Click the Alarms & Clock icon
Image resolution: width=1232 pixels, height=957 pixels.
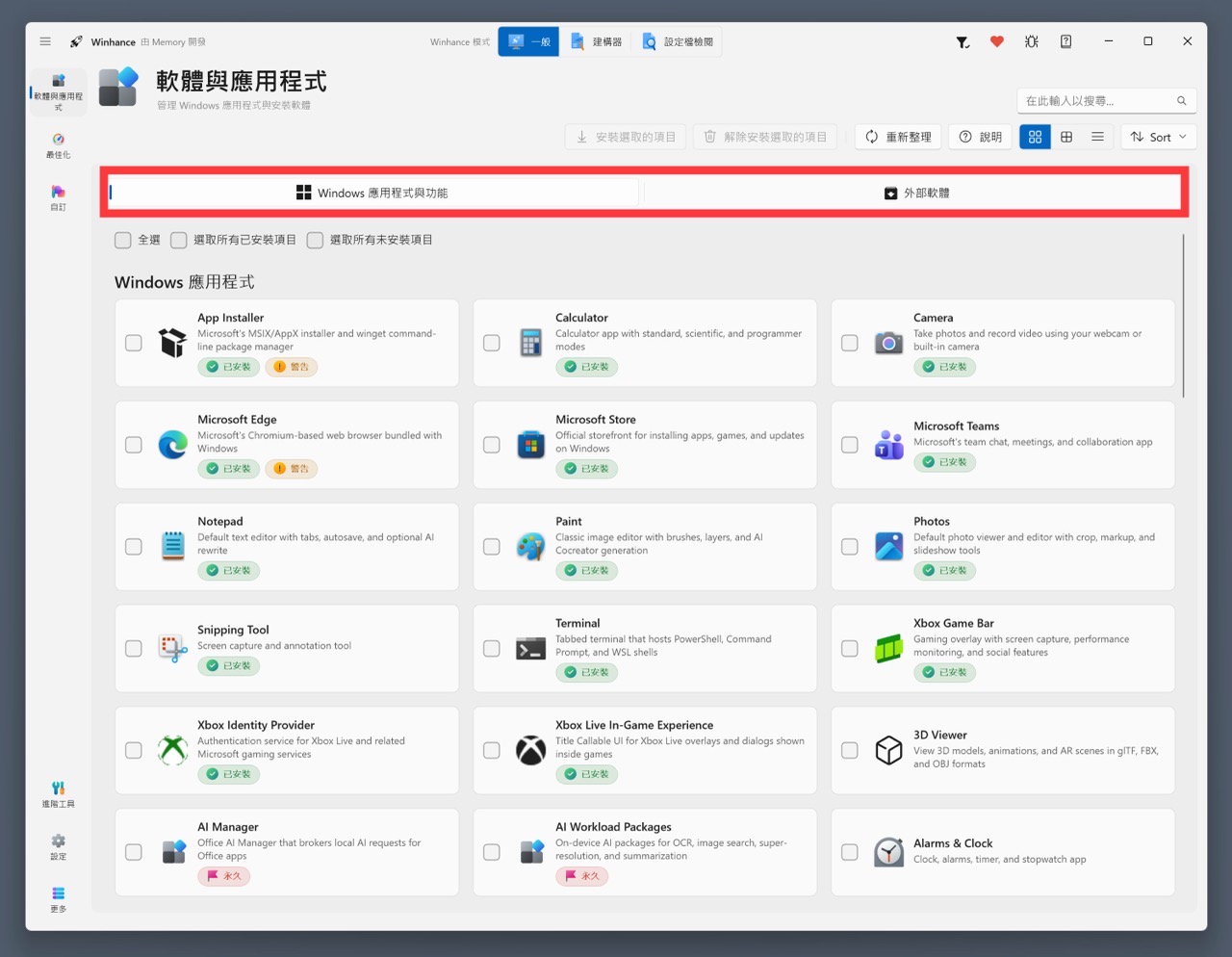889,852
